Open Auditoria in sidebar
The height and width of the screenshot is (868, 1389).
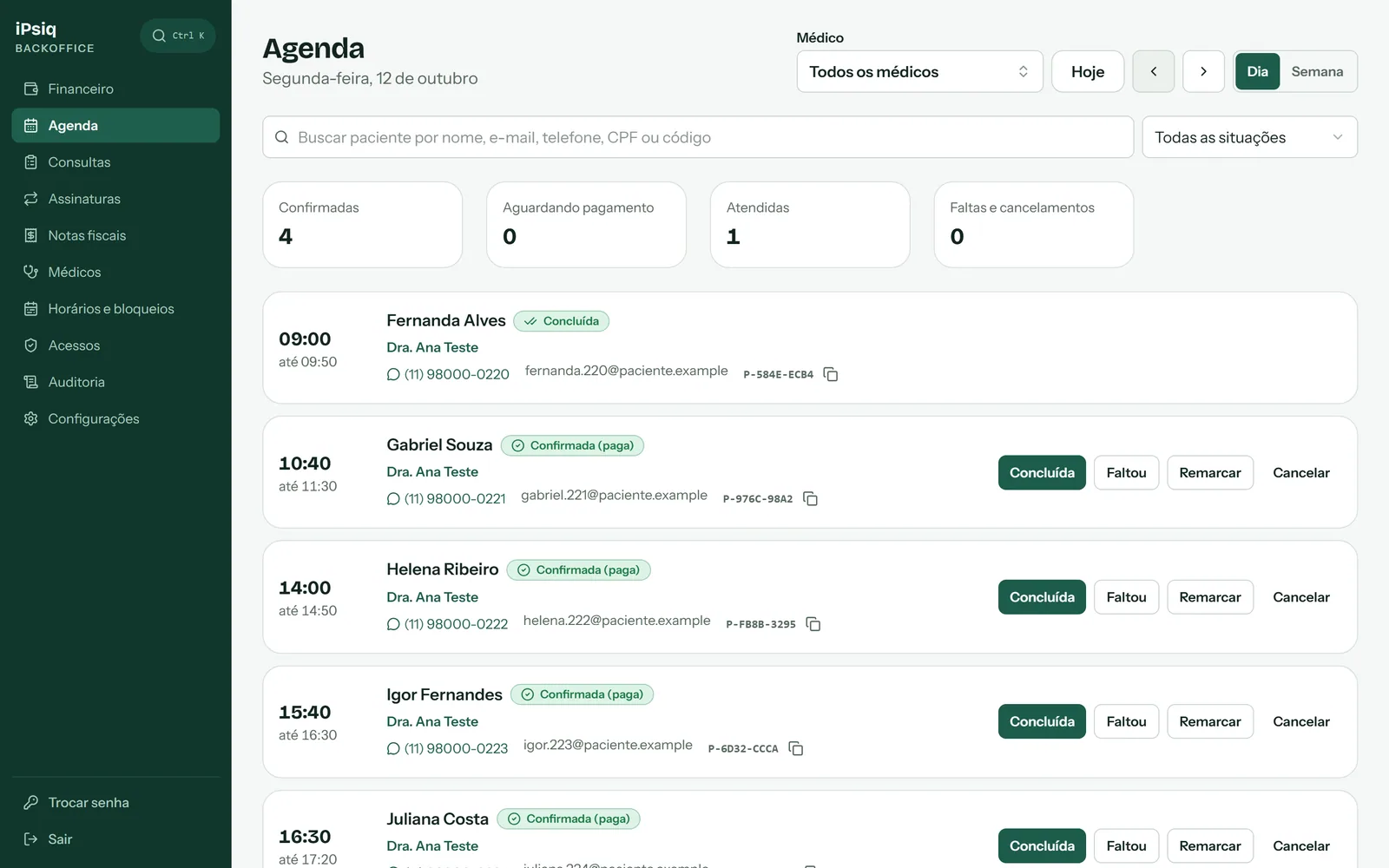(x=115, y=382)
